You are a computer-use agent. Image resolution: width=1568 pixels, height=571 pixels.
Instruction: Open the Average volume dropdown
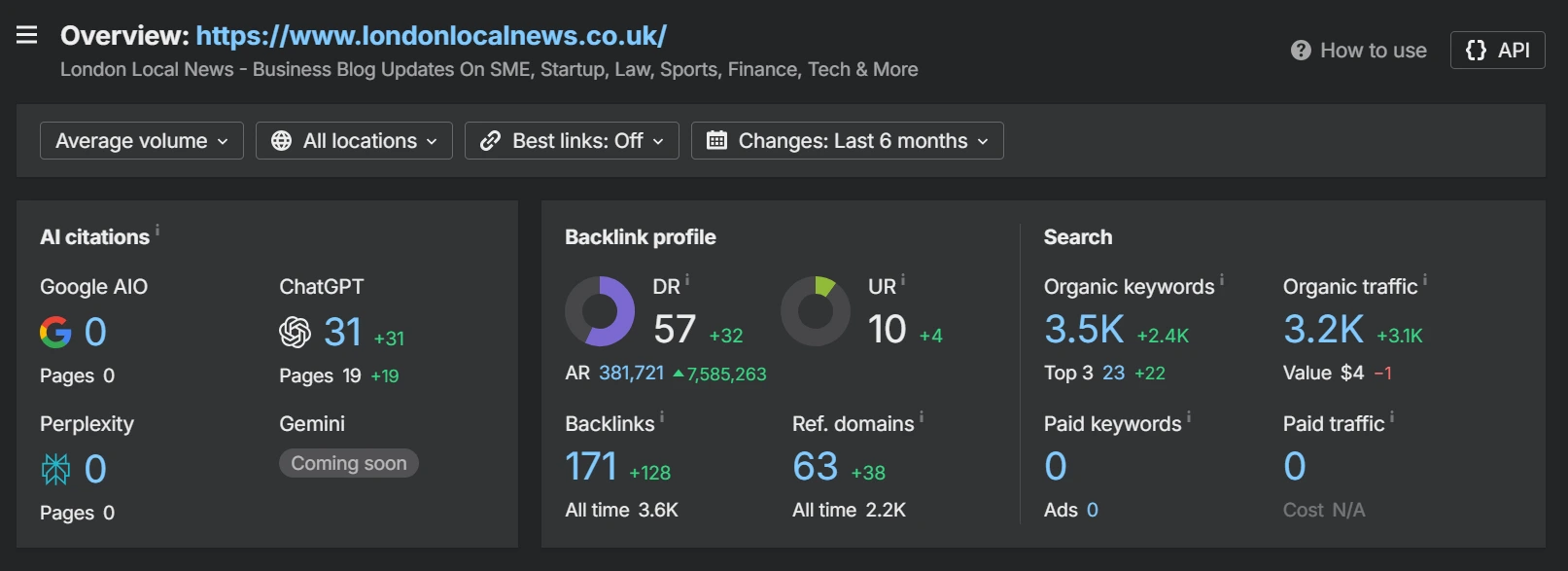pos(142,141)
